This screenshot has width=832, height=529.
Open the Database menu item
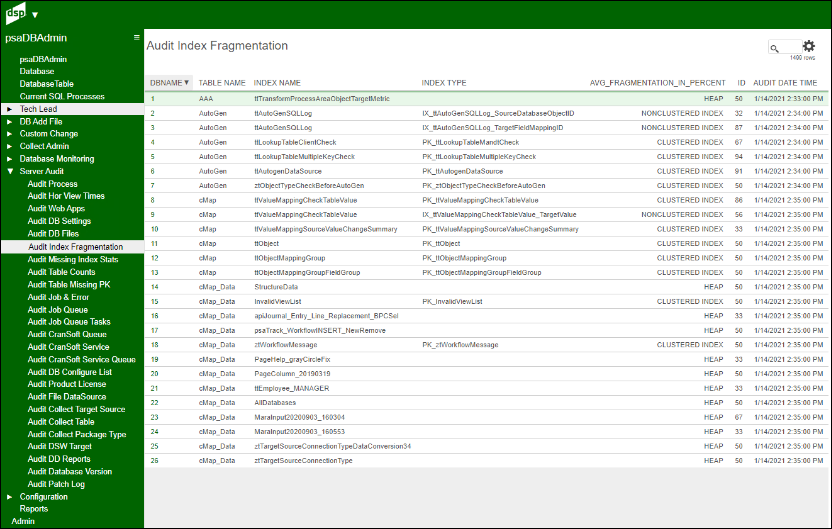37,71
